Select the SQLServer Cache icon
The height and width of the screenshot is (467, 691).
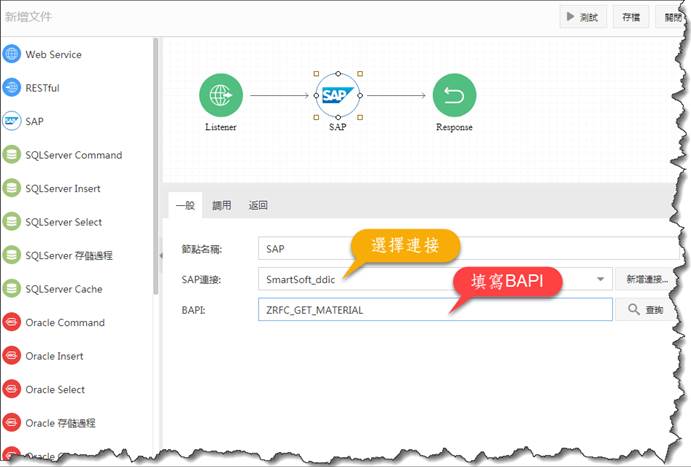11,289
